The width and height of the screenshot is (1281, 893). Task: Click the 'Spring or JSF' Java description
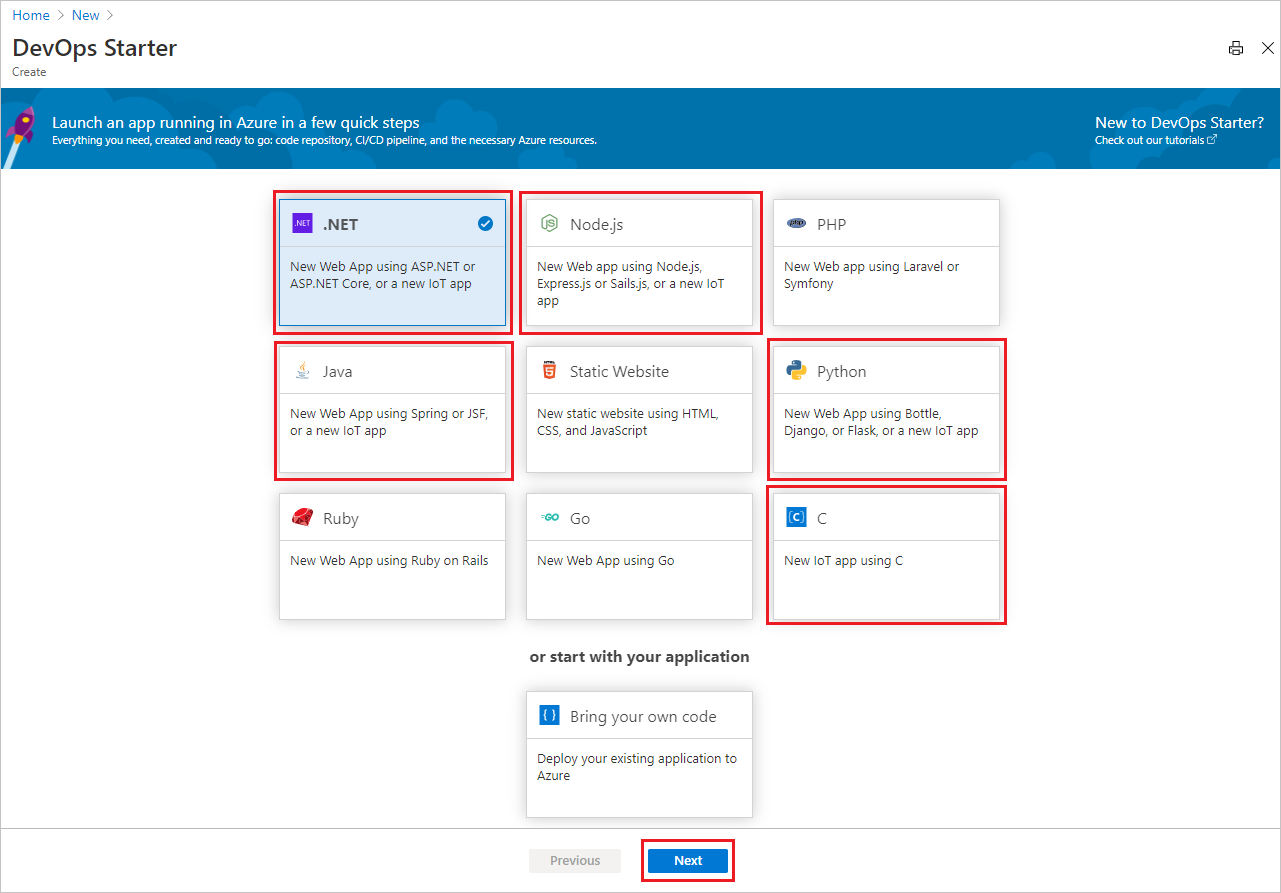pos(389,422)
